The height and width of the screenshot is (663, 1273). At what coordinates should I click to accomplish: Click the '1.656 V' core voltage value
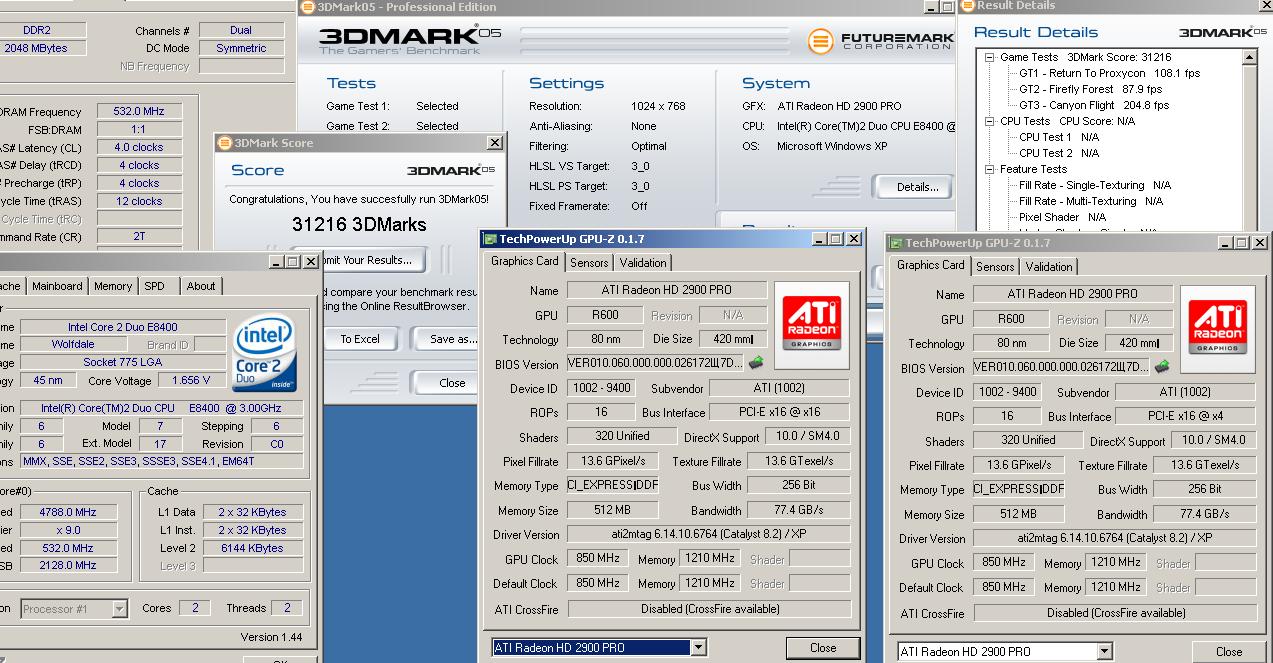tap(192, 380)
